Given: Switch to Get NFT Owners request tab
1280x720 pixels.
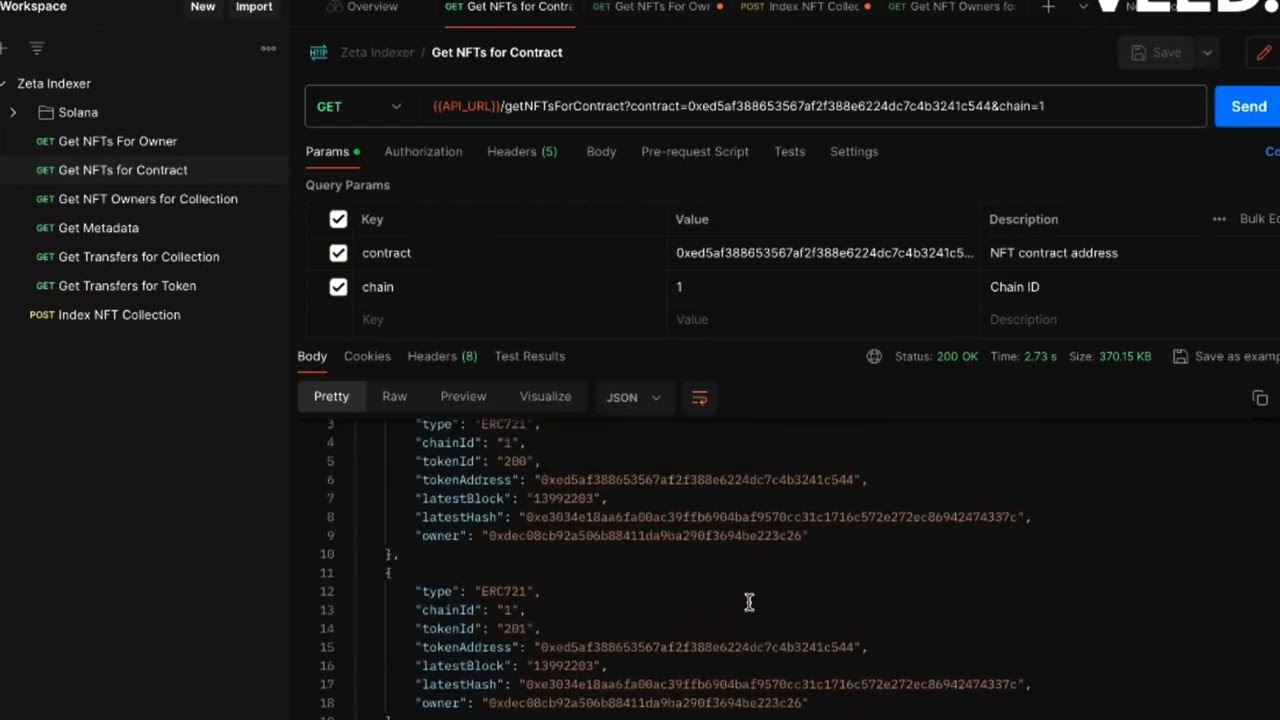Looking at the screenshot, I should click(952, 7).
